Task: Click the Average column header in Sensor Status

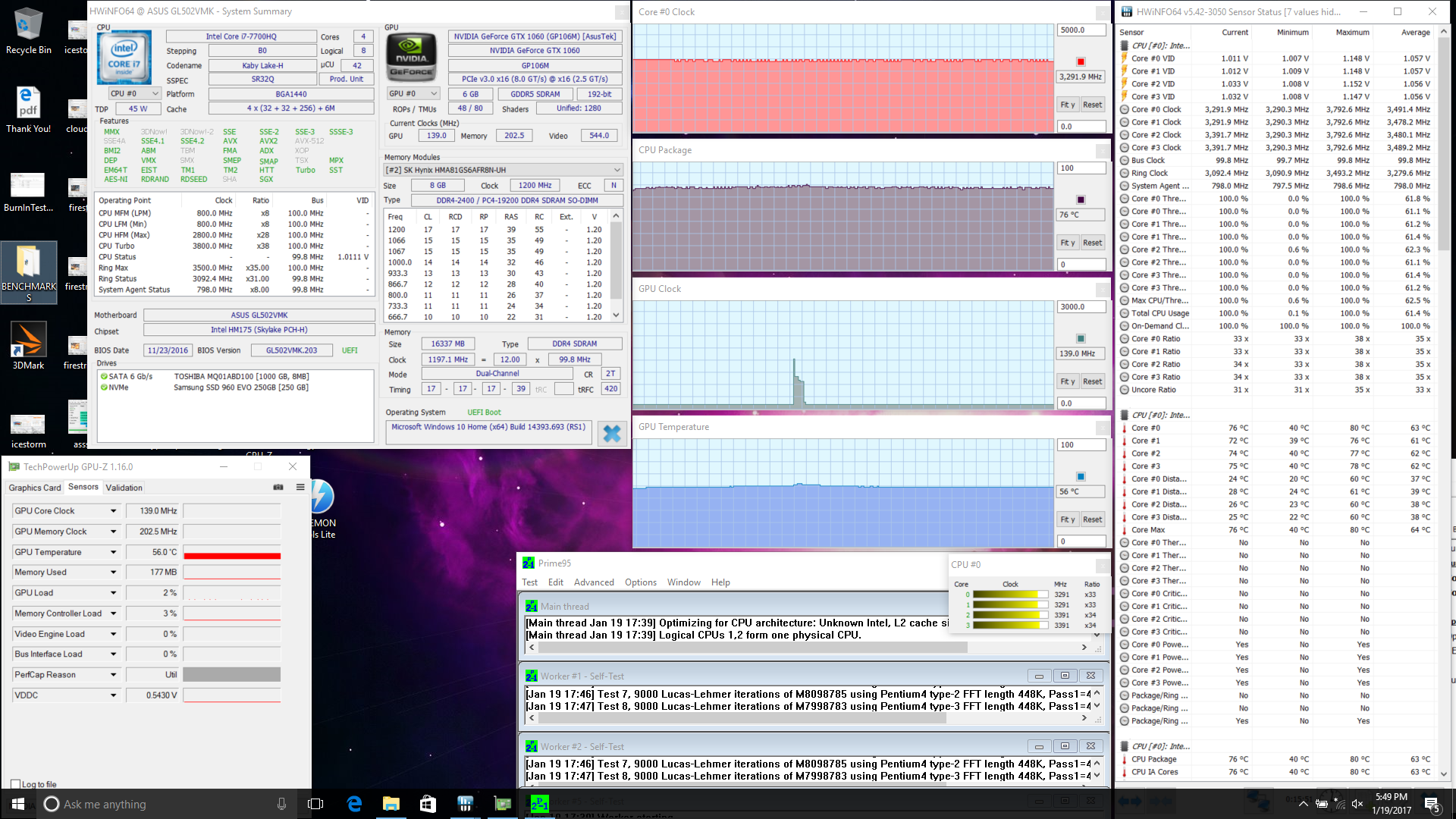Action: (1415, 33)
